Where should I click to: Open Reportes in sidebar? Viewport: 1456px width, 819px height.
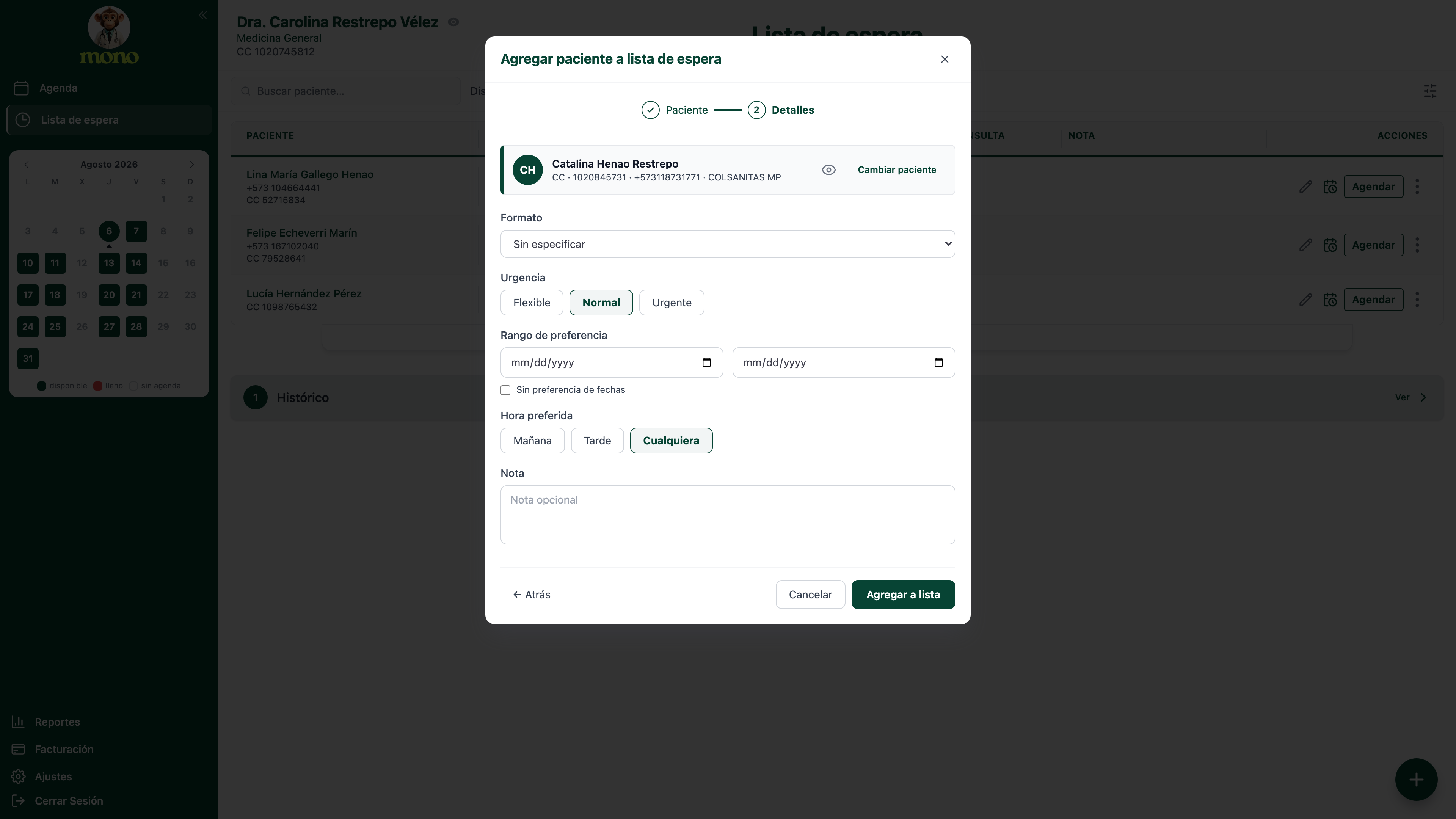coord(46,722)
